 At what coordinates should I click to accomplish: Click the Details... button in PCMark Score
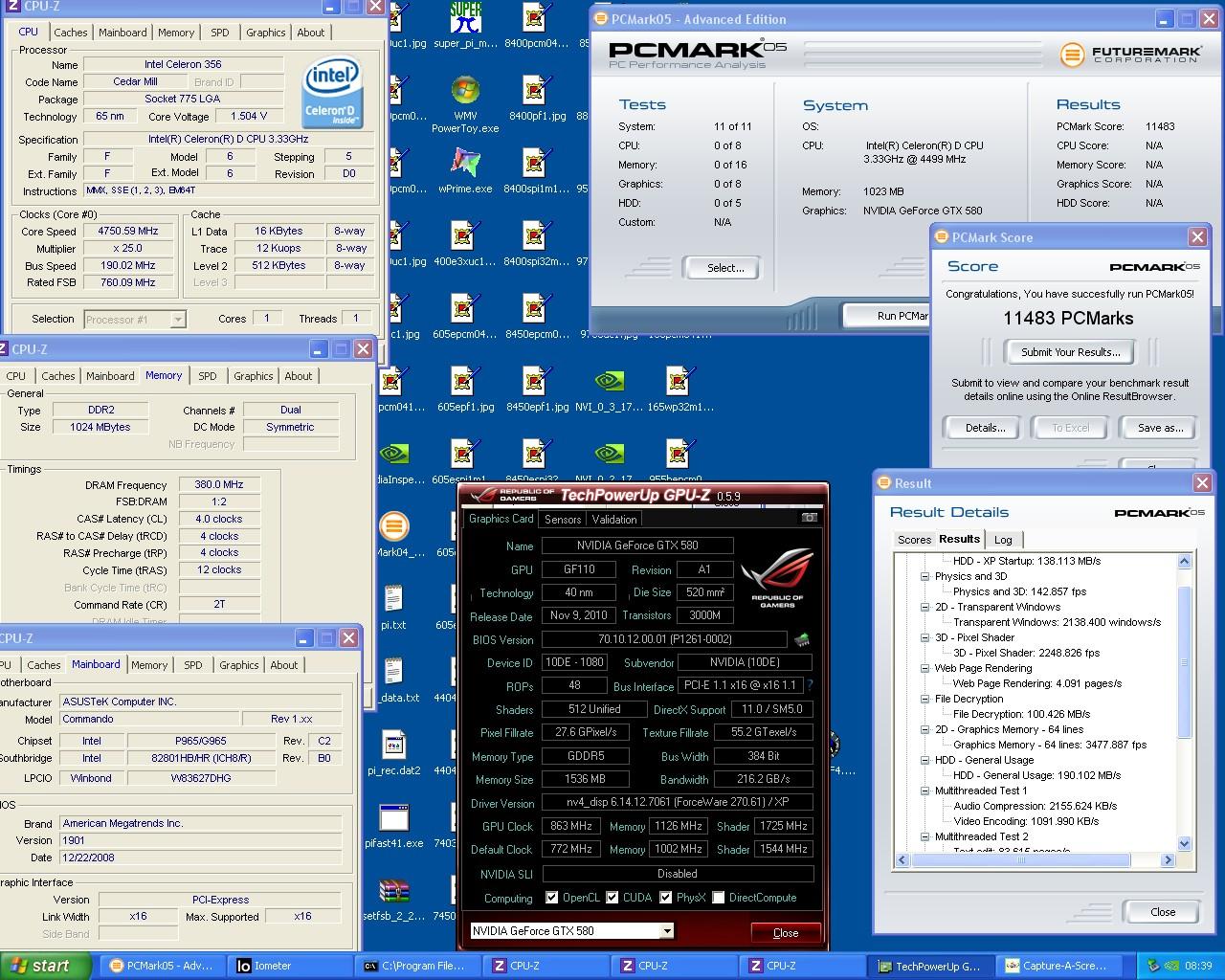pos(985,428)
